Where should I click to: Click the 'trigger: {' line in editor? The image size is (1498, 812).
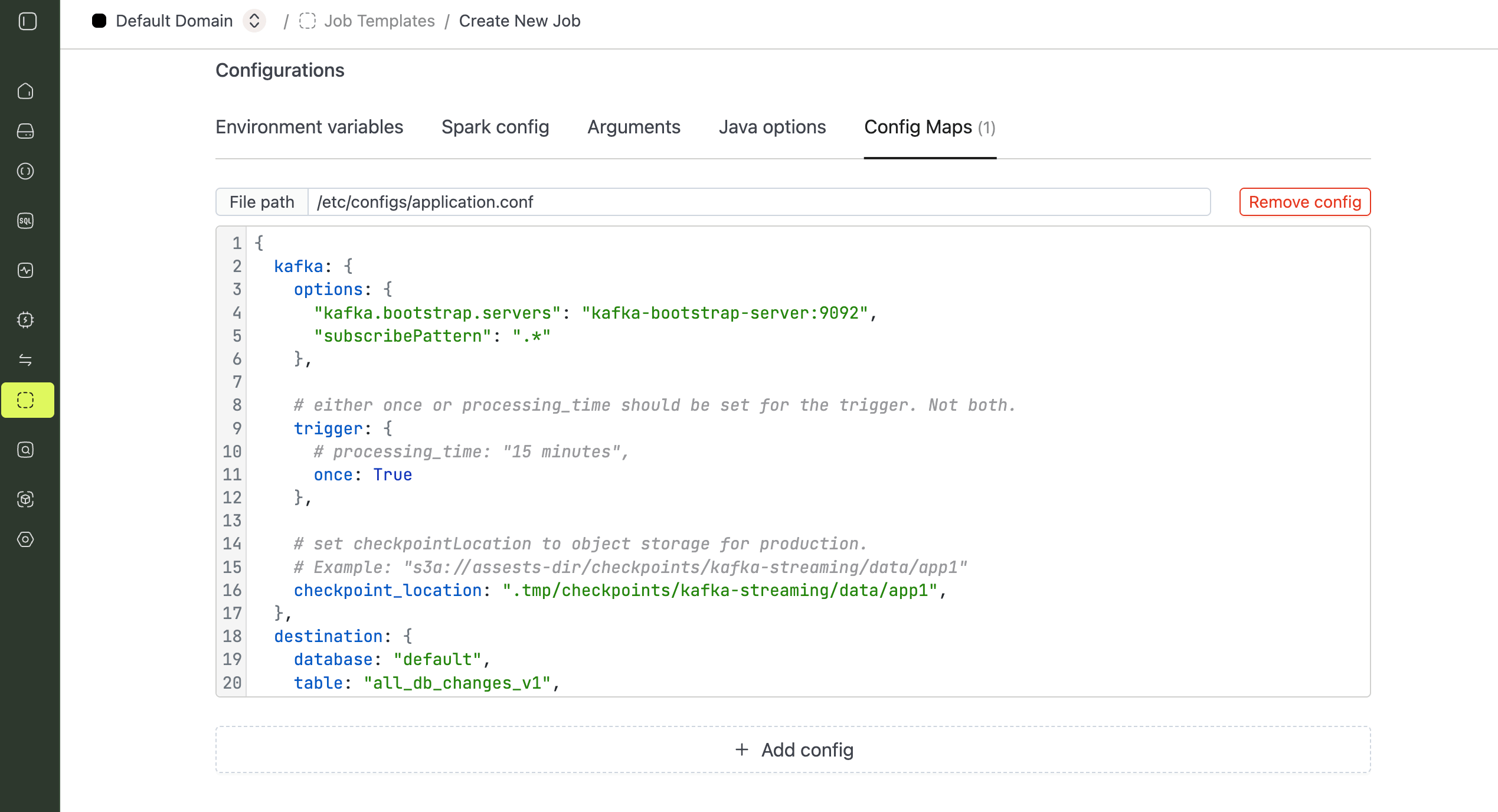pyautogui.click(x=344, y=428)
